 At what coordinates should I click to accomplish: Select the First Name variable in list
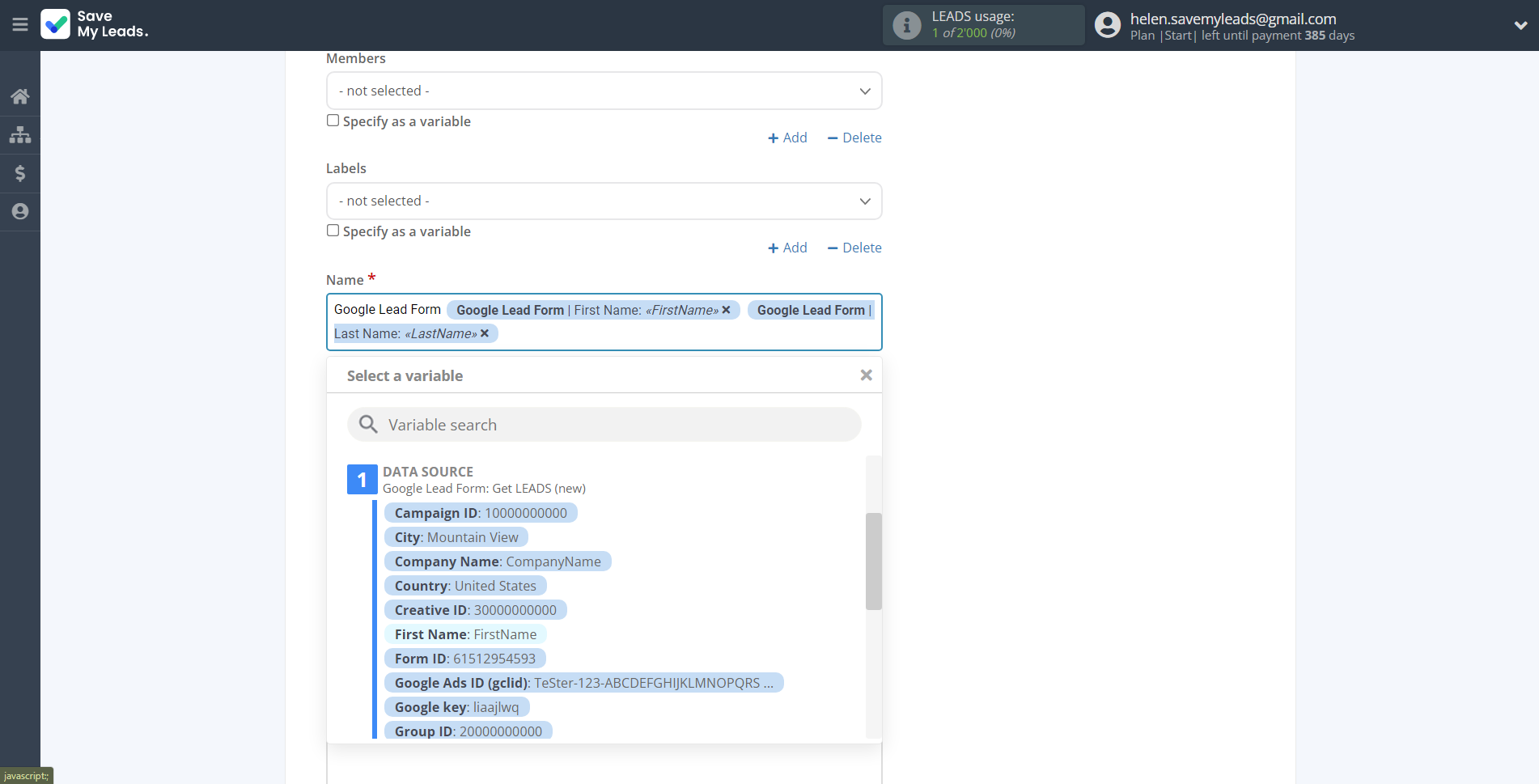(465, 634)
